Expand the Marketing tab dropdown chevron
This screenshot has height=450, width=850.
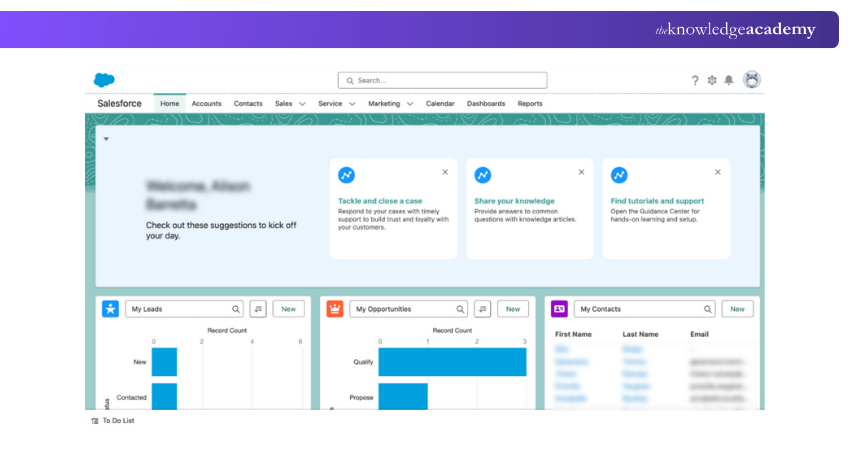point(410,104)
